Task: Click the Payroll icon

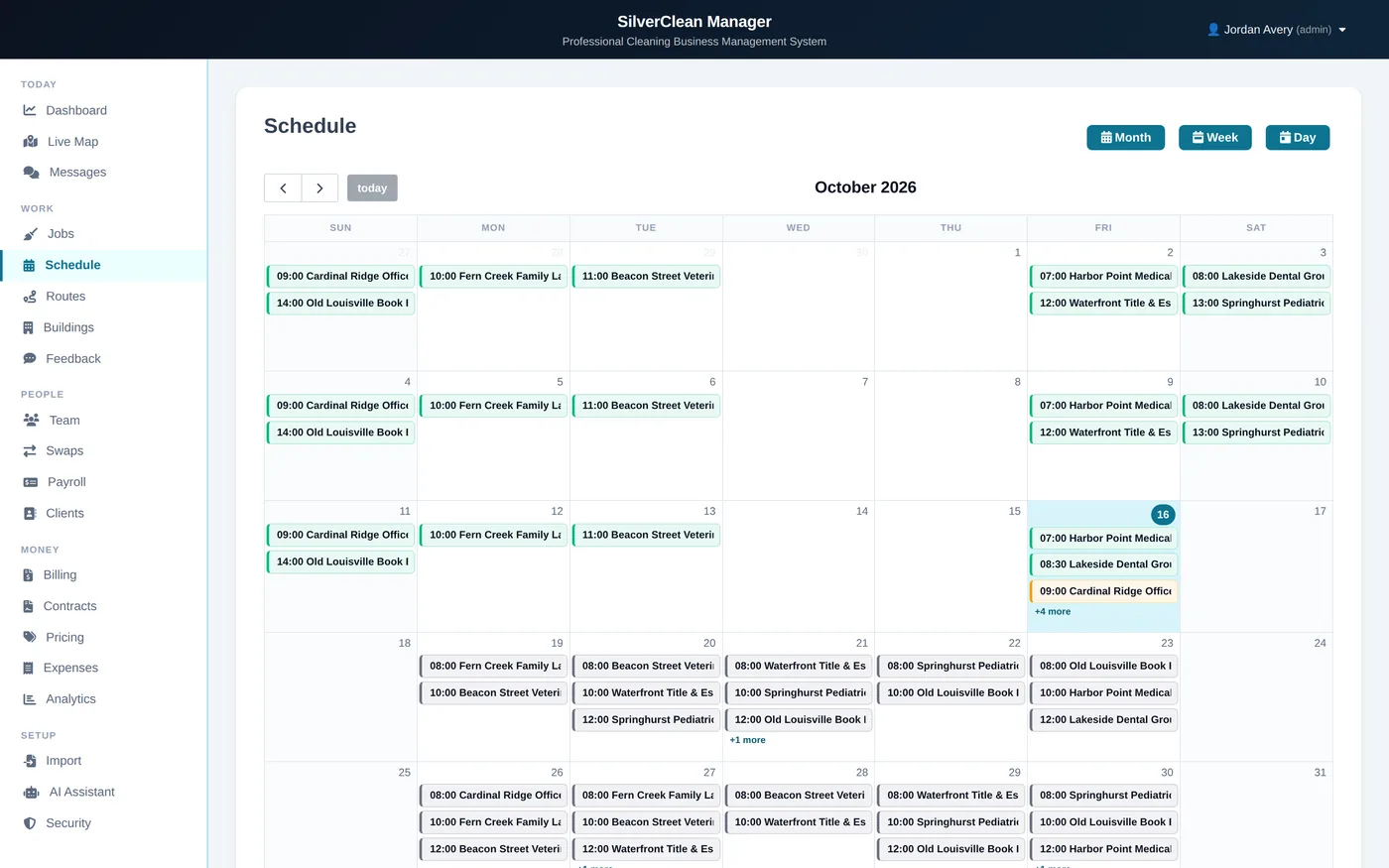Action: (x=31, y=482)
